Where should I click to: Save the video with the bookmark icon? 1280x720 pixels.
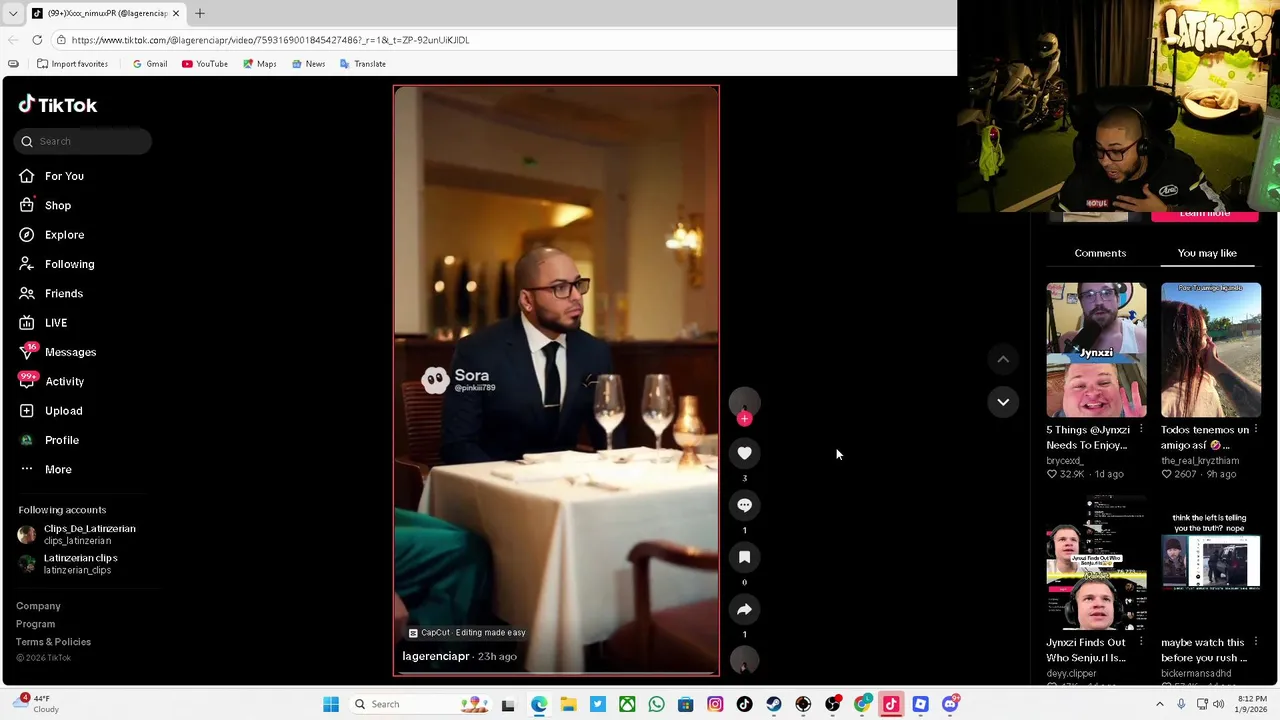click(744, 557)
